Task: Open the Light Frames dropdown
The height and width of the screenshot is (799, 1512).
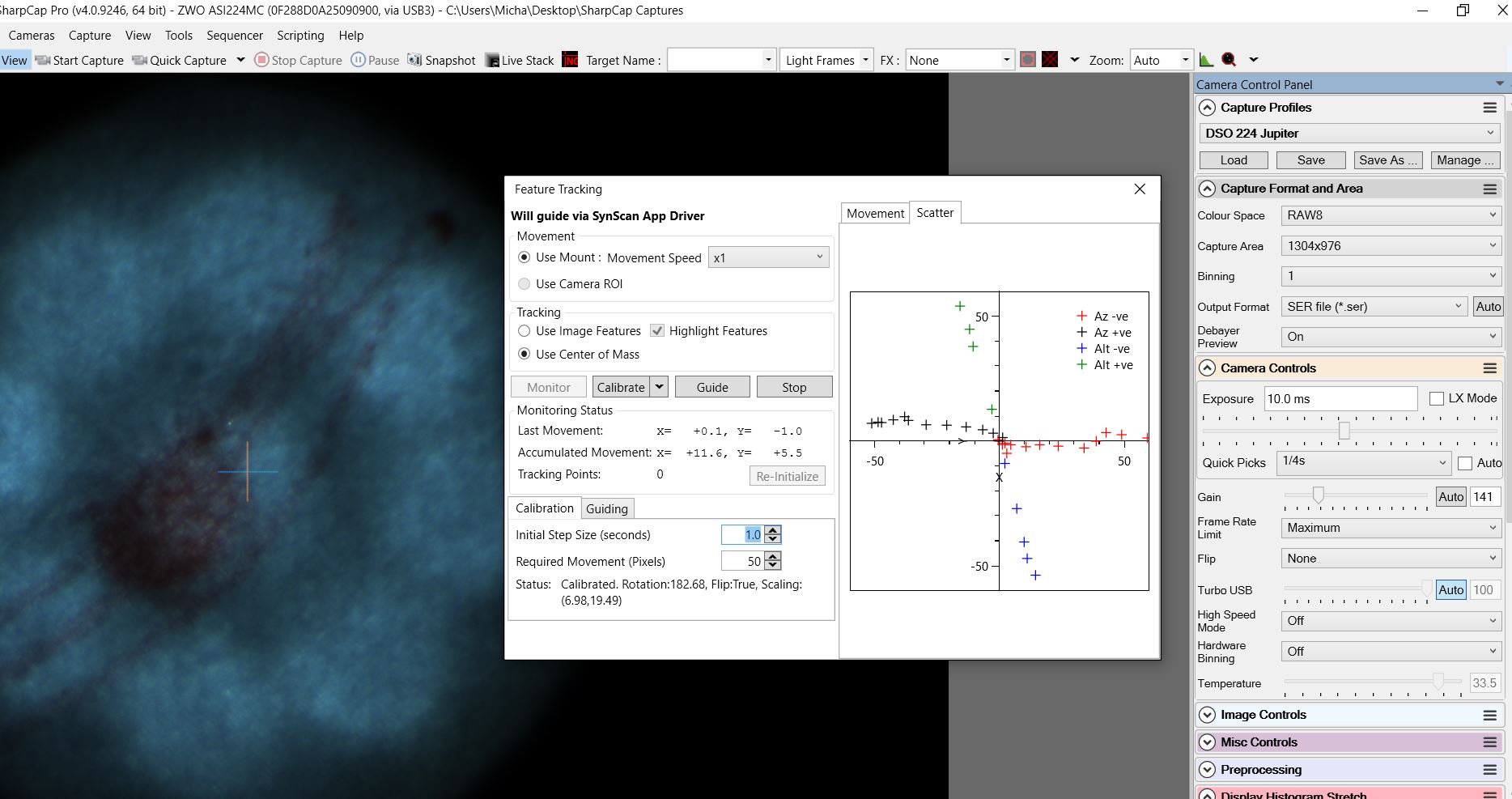Action: click(x=826, y=60)
